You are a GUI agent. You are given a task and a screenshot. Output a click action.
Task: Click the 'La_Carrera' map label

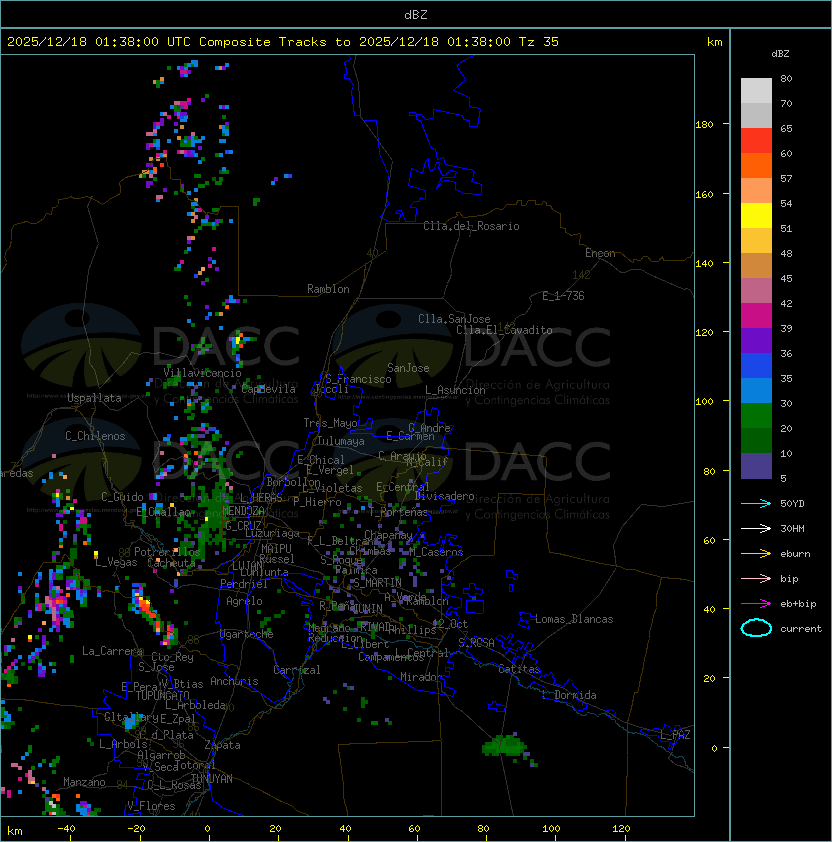[x=113, y=651]
